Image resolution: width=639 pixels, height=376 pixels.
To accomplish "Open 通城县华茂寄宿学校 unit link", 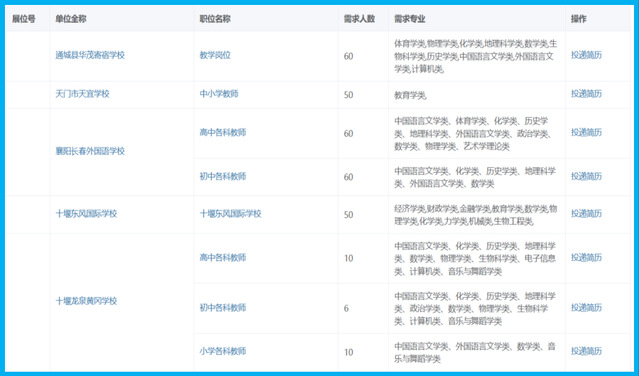I will (x=90, y=55).
